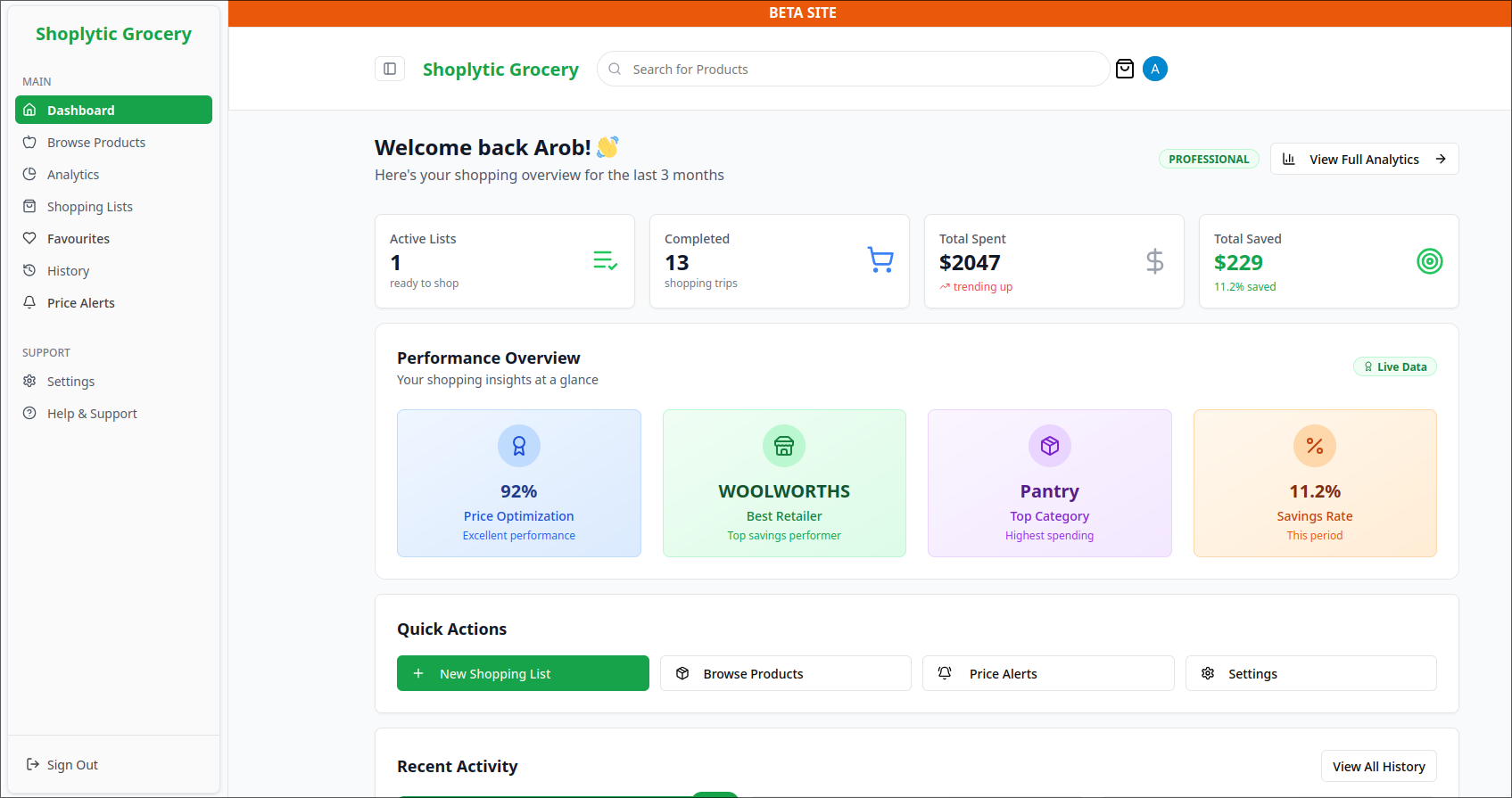Image resolution: width=1512 pixels, height=798 pixels.
Task: Click the Total Saved target icon
Action: pyautogui.click(x=1429, y=261)
